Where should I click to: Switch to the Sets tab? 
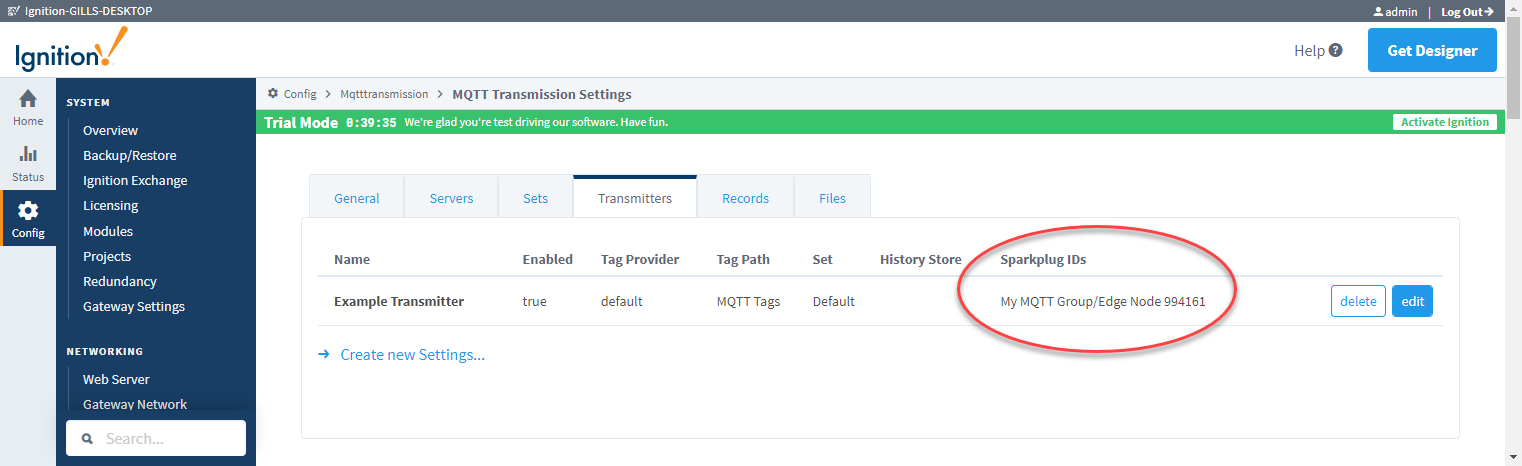pos(536,198)
